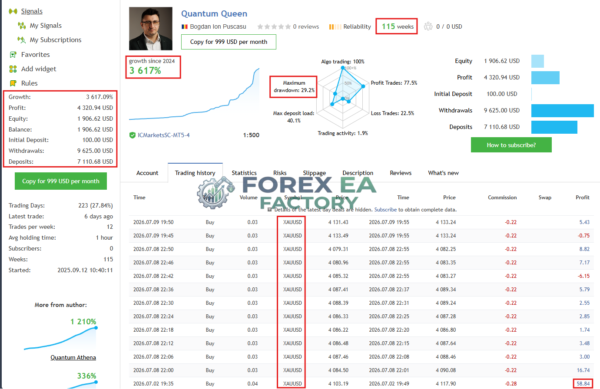
Task: Open Rules in sidebar
Action: click(x=29, y=83)
